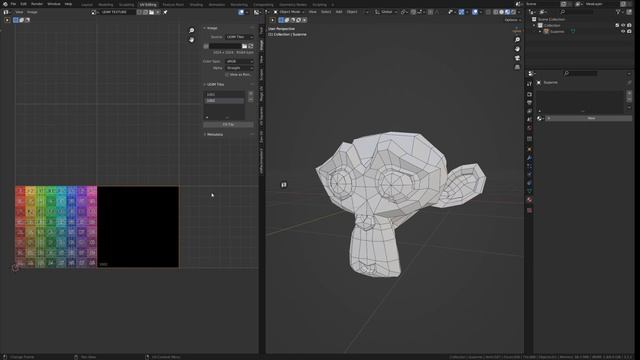Viewport: 640px width, 360px height.
Task: Switch to rendered viewport shading
Action: [x=513, y=12]
